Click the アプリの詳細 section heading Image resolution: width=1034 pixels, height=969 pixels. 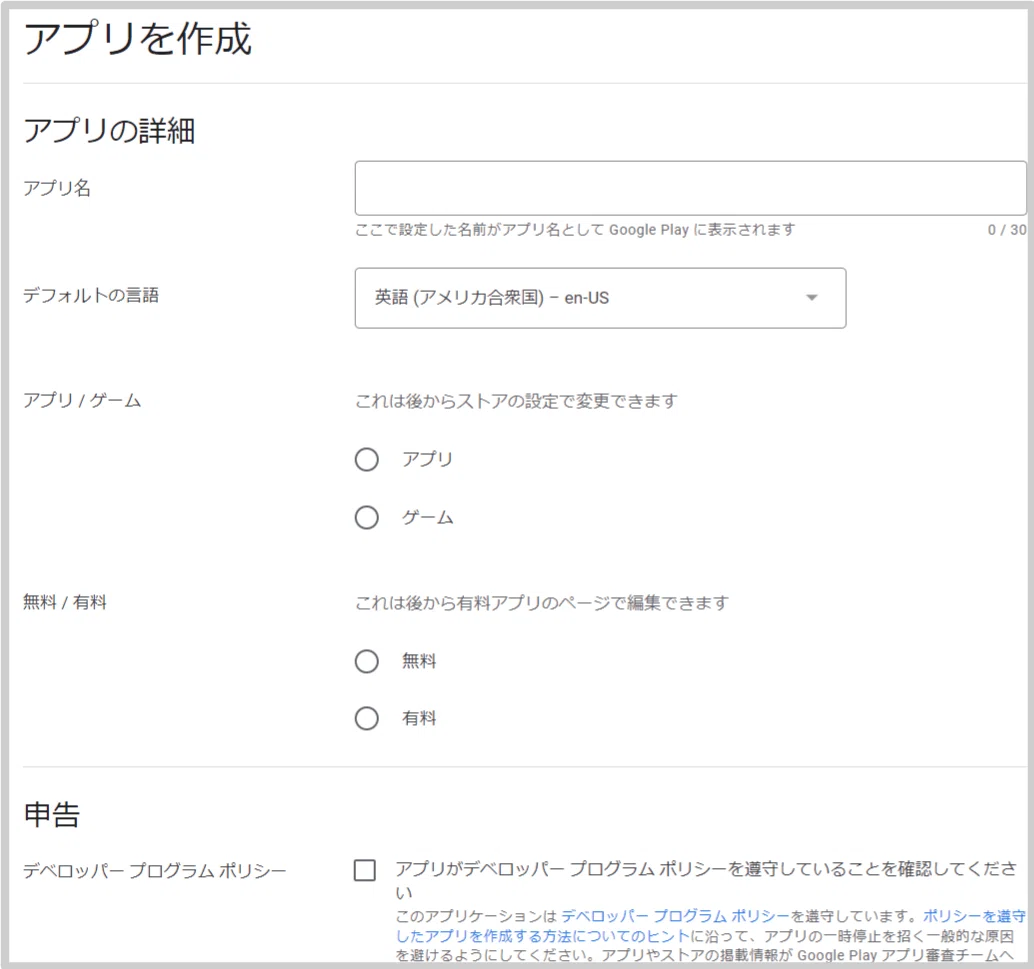tap(109, 130)
